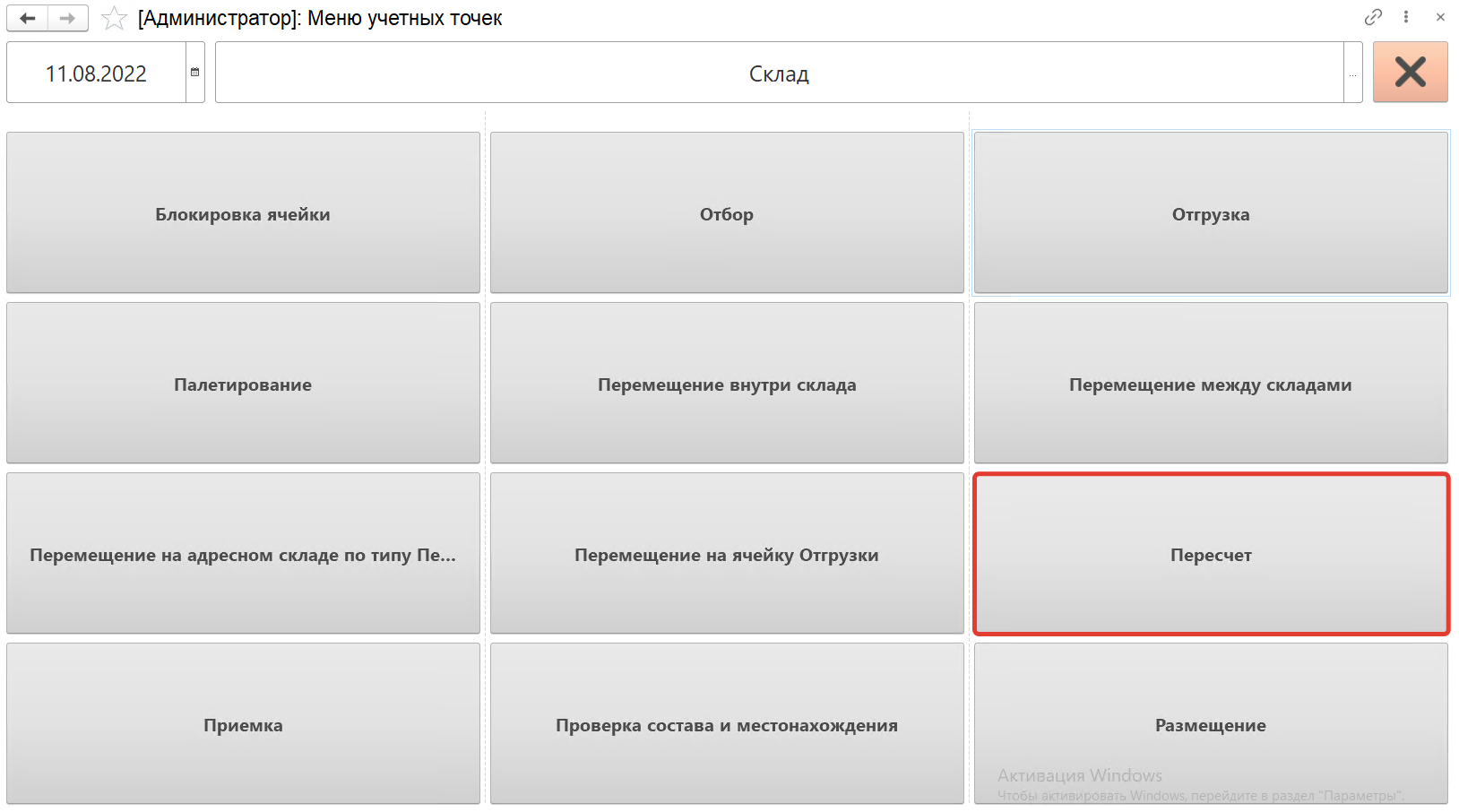This screenshot has width=1459, height=812.
Task: Launch the Отгрузка operation
Action: pos(1211,213)
